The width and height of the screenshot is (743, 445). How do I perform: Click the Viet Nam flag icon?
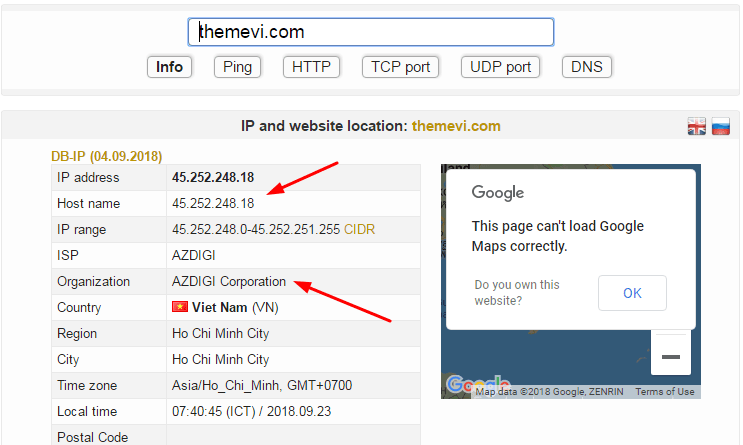[180, 307]
